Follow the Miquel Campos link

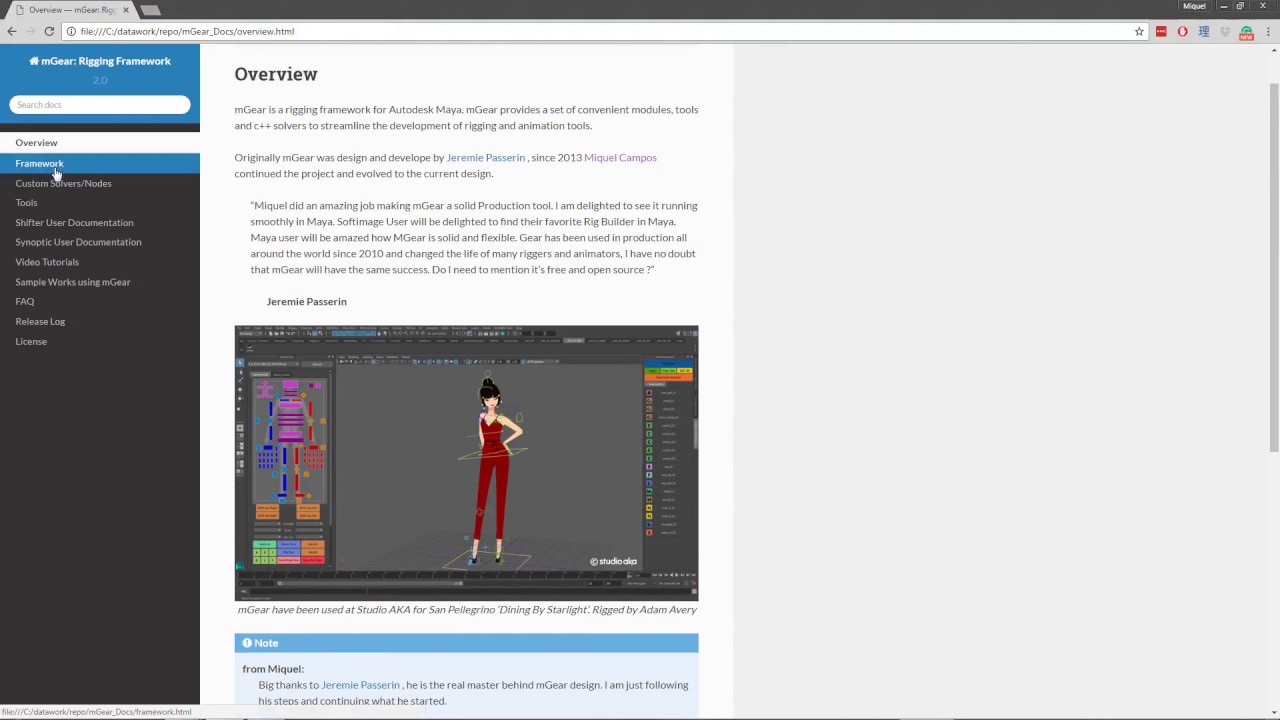620,157
